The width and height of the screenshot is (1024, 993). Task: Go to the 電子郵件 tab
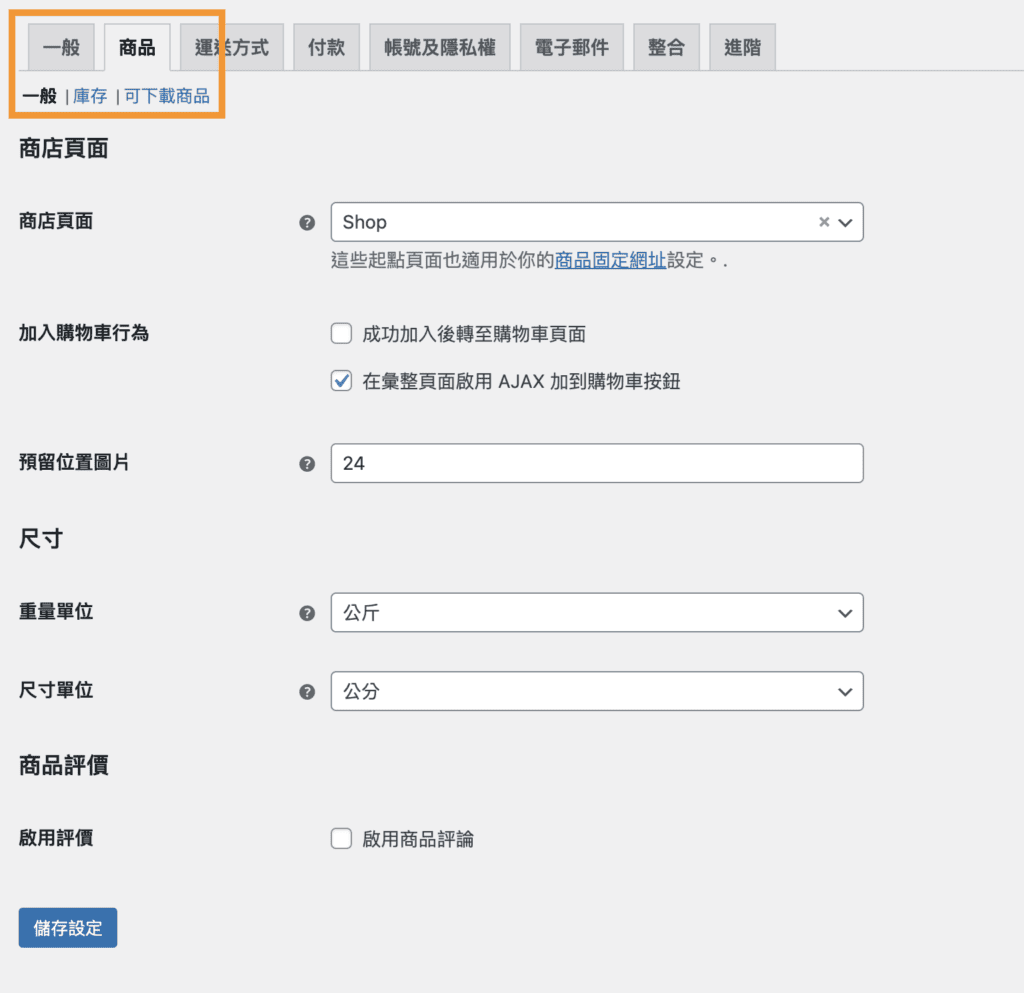point(571,46)
